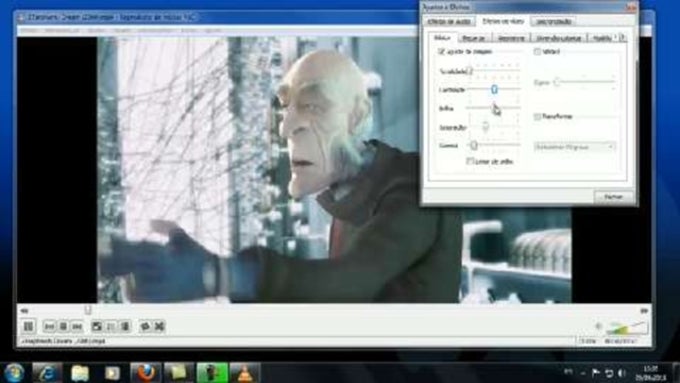The image size is (680, 383).
Task: Show the playlist
Action: point(125,326)
